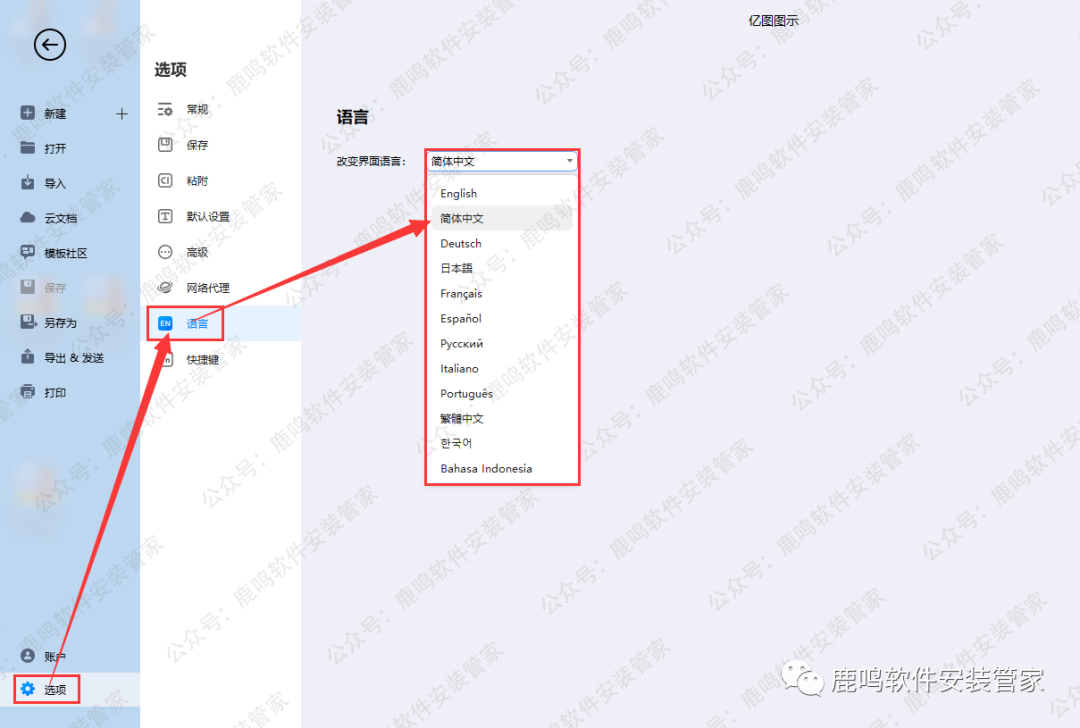1080x728 pixels.
Task: Select Bahasa Indonesia language option
Action: 486,469
